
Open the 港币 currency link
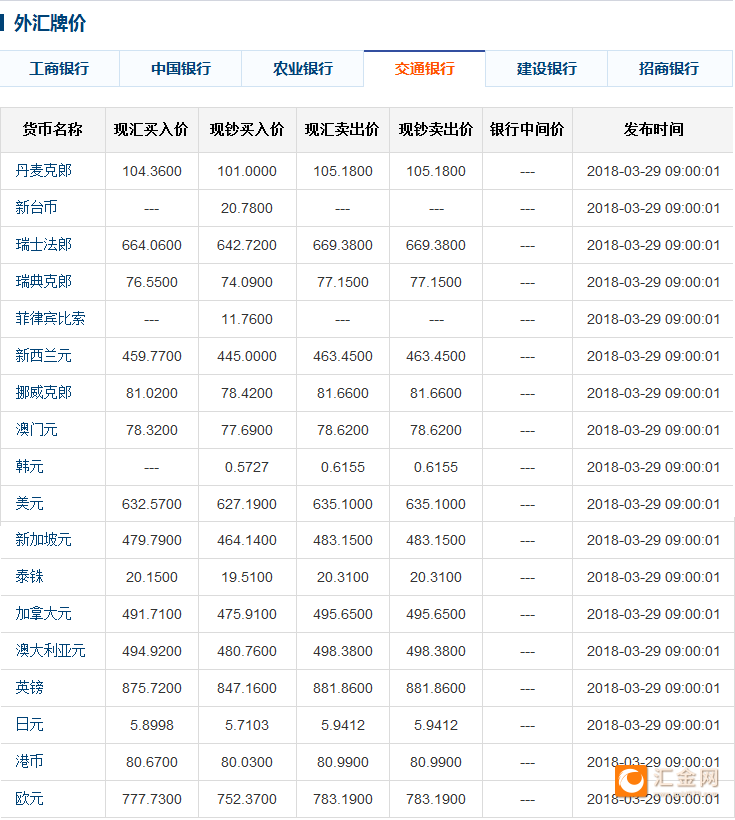click(x=29, y=762)
